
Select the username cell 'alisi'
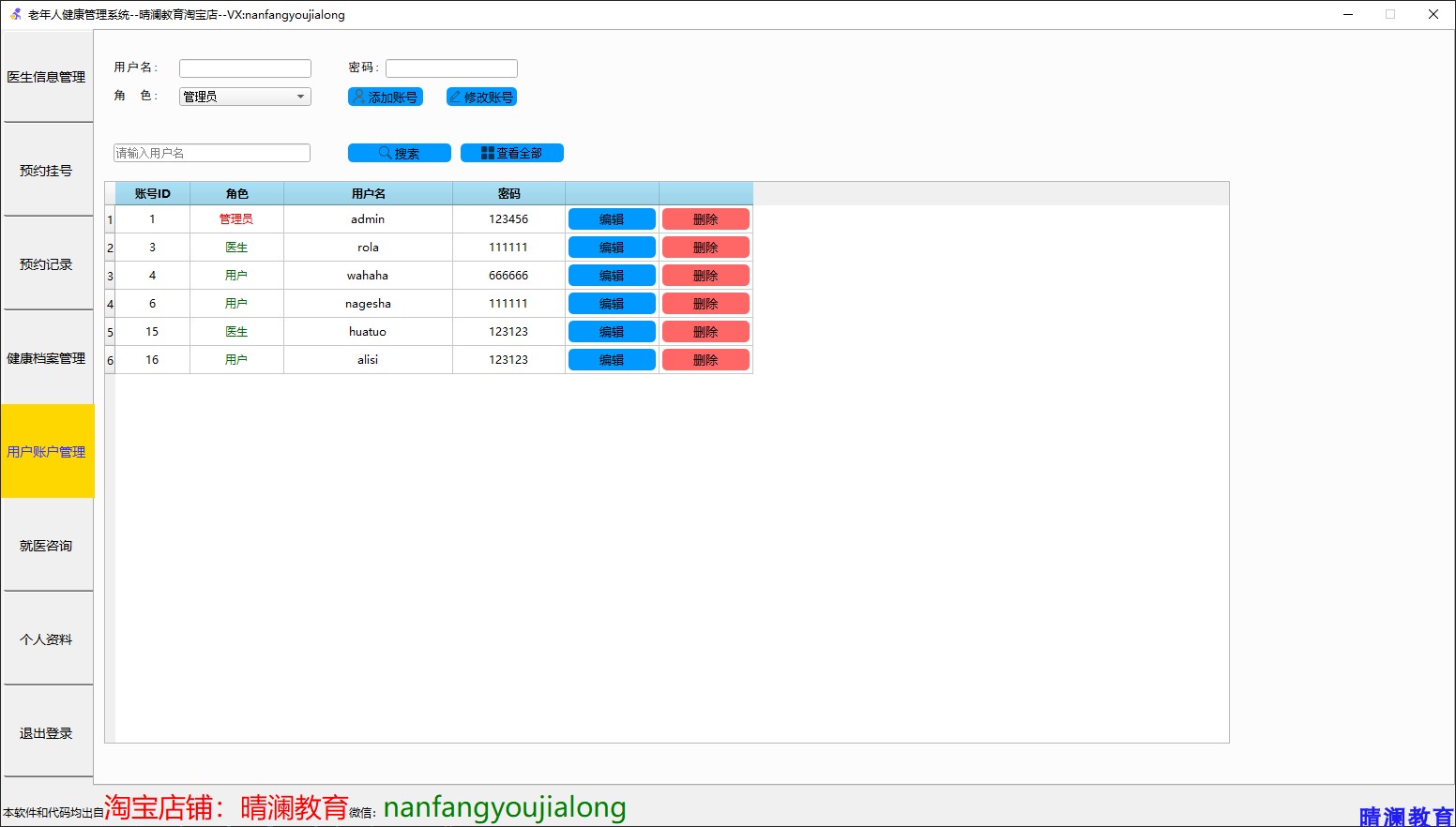coord(368,360)
